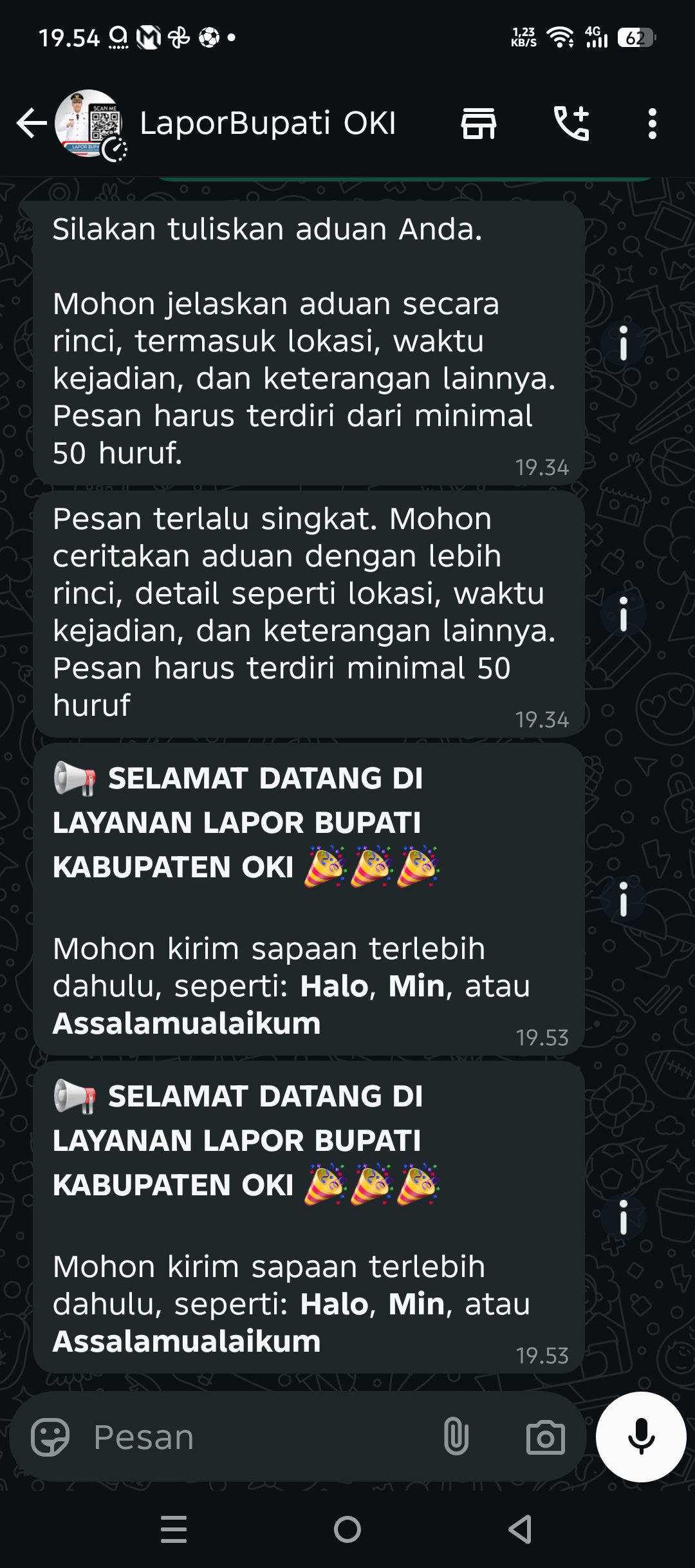
Task: Tap info icon beside first welcome message
Action: point(623,899)
